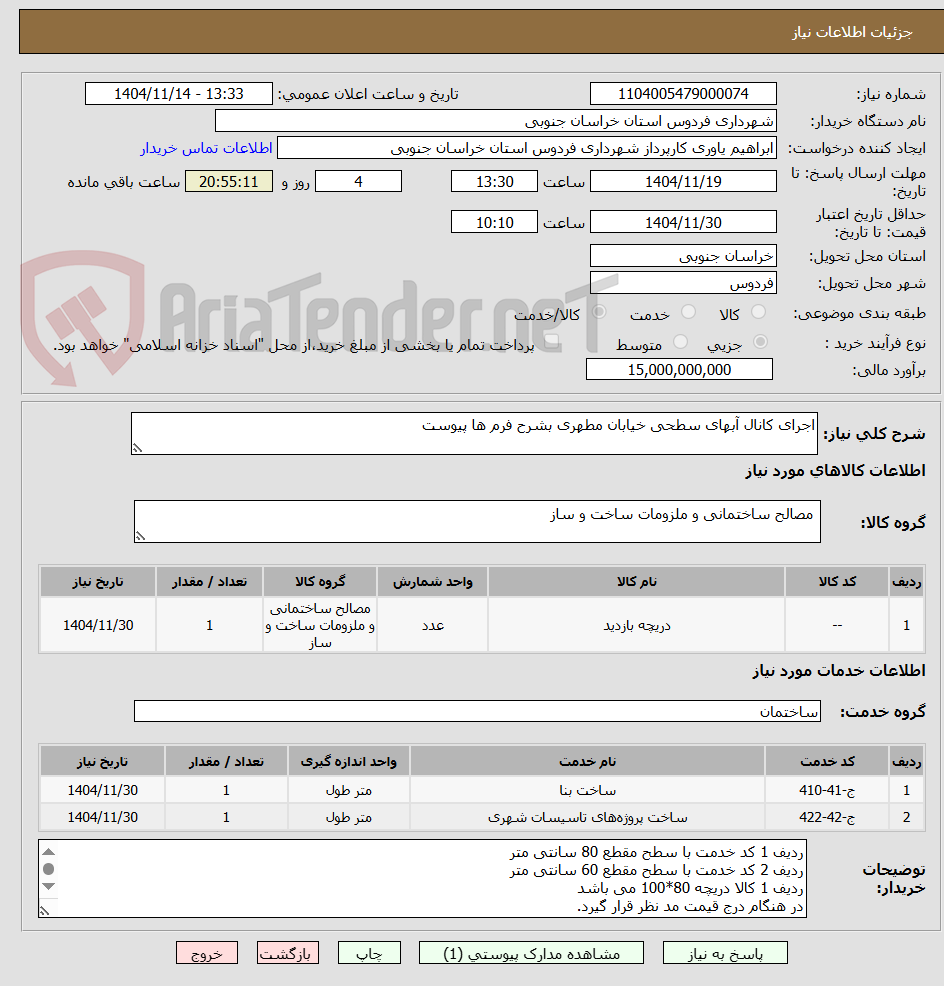
Task: Open مشاهده مدارک پیوستی (1) button
Action: coord(531,953)
